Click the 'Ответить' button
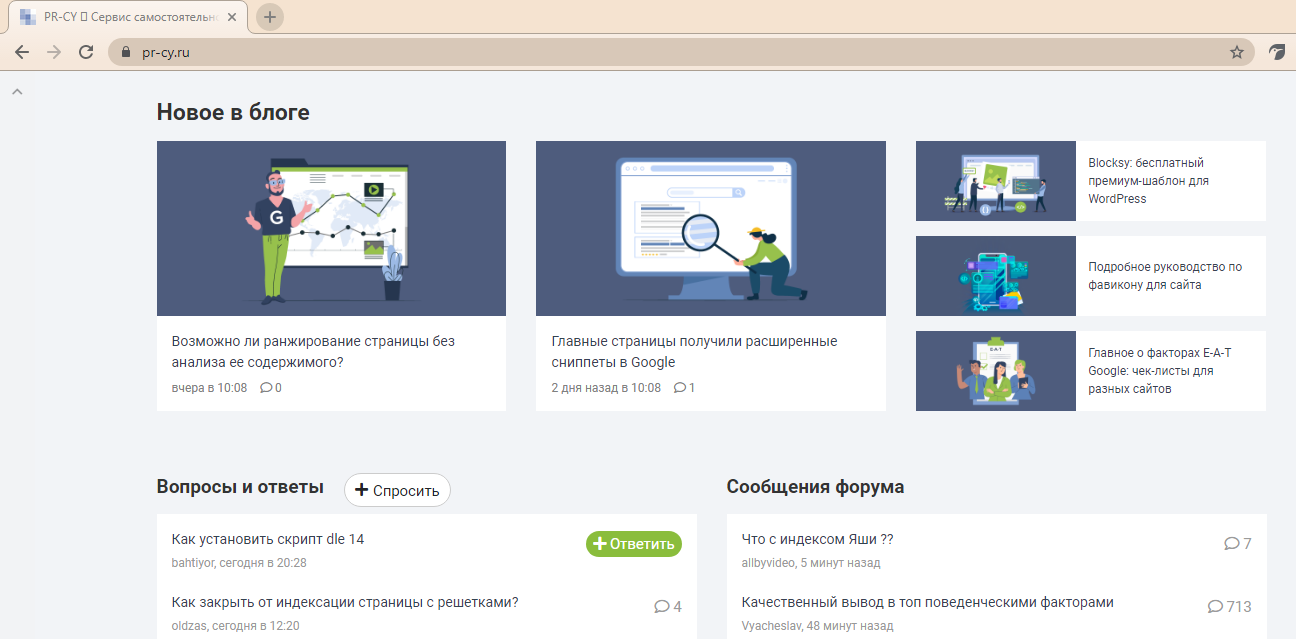The height and width of the screenshot is (639, 1296). pyautogui.click(x=633, y=544)
